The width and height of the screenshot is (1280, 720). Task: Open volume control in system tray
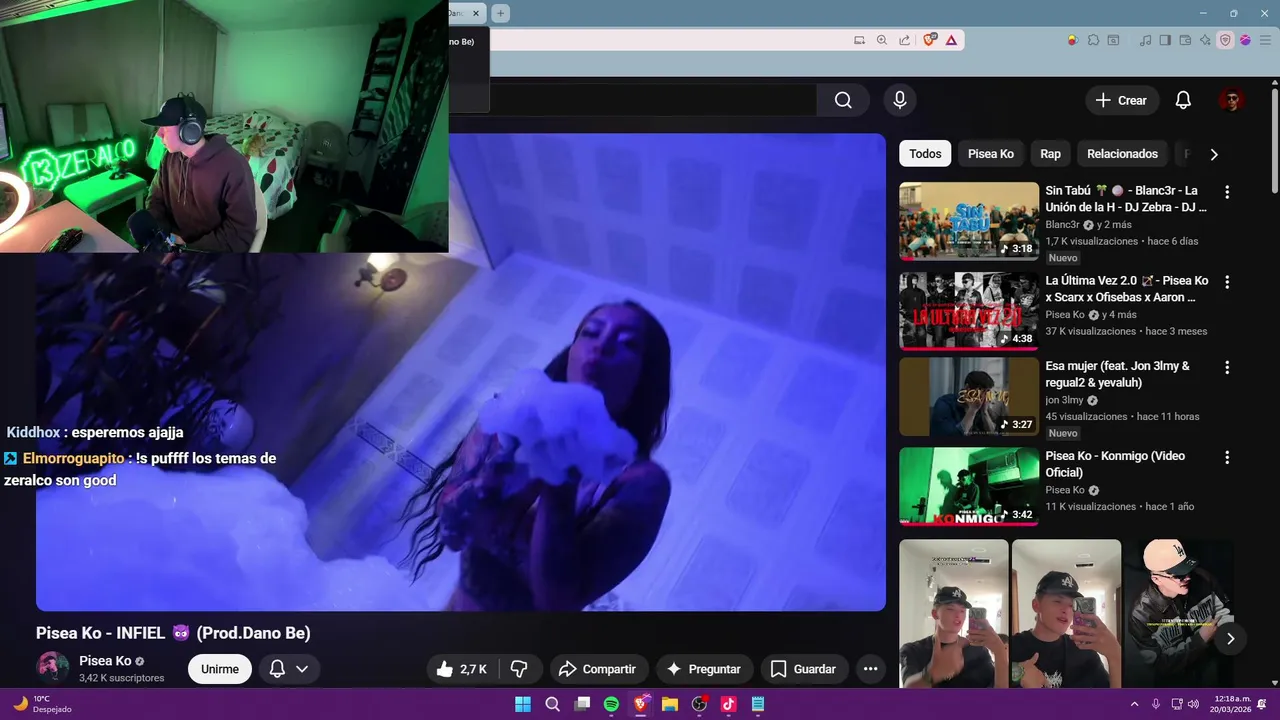click(1193, 704)
